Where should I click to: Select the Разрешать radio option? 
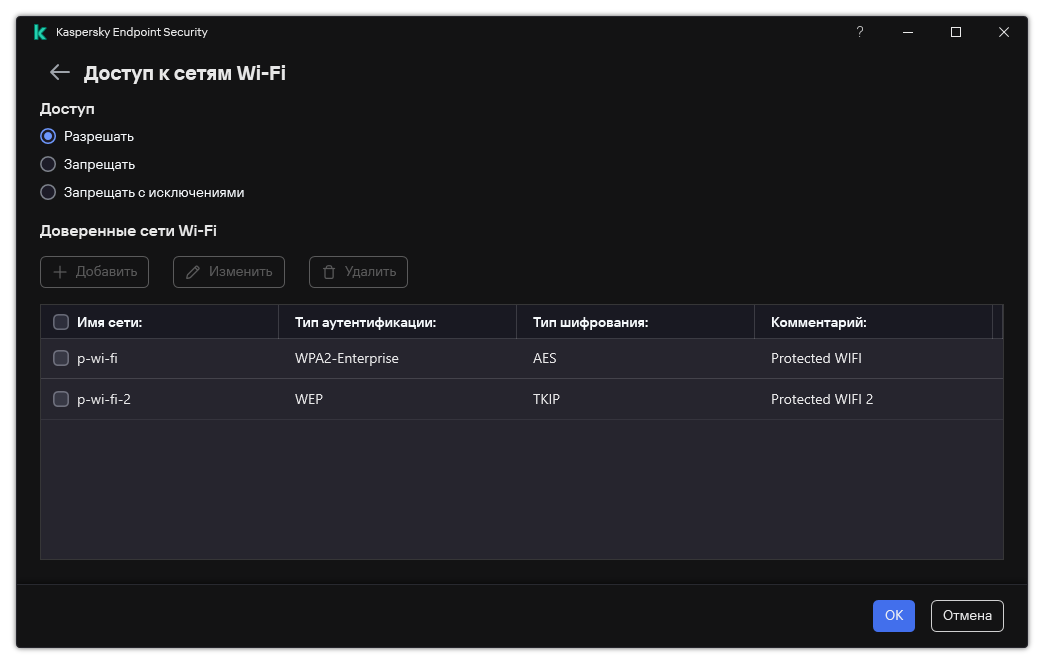(48, 136)
